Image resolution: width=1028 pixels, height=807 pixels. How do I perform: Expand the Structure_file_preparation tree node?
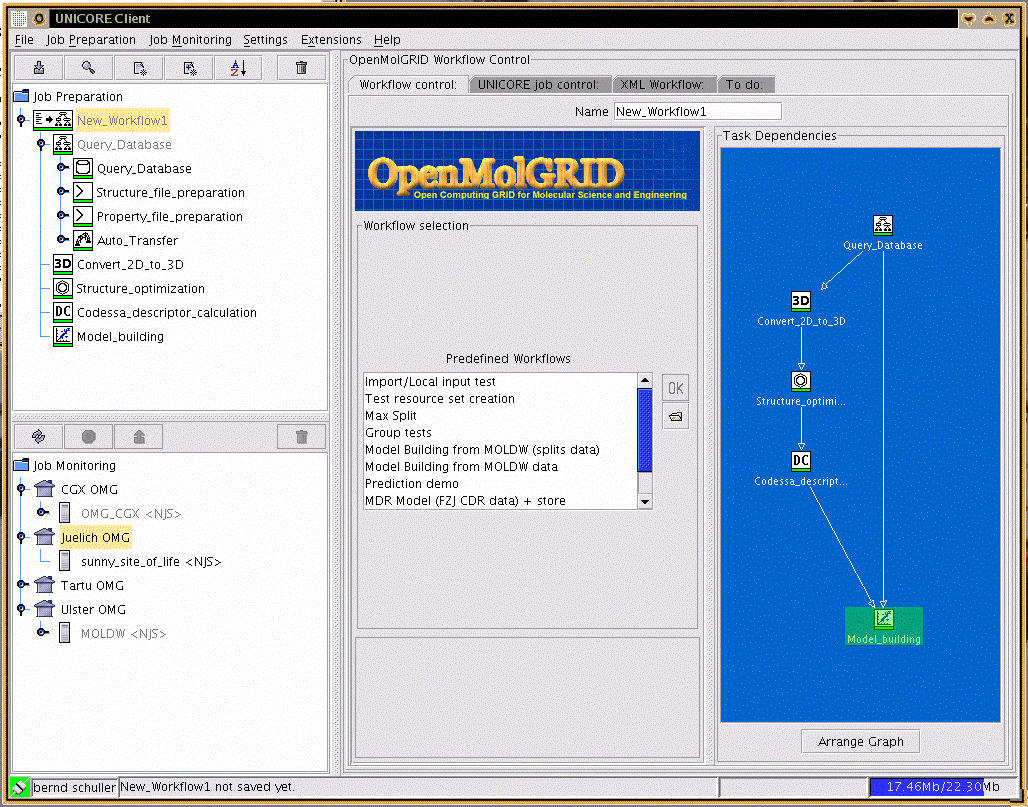62,191
